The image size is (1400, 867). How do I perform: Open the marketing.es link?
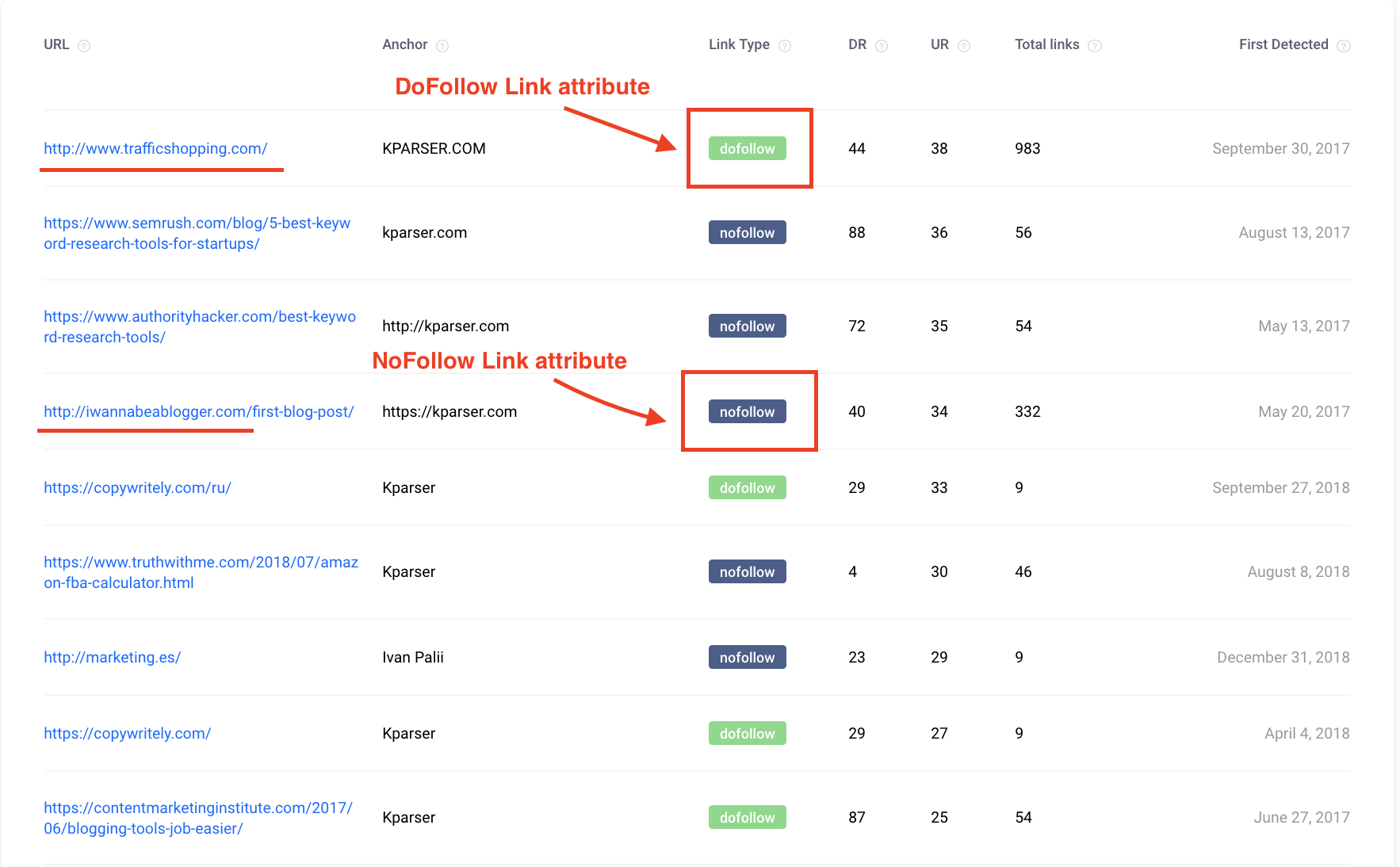(x=112, y=657)
